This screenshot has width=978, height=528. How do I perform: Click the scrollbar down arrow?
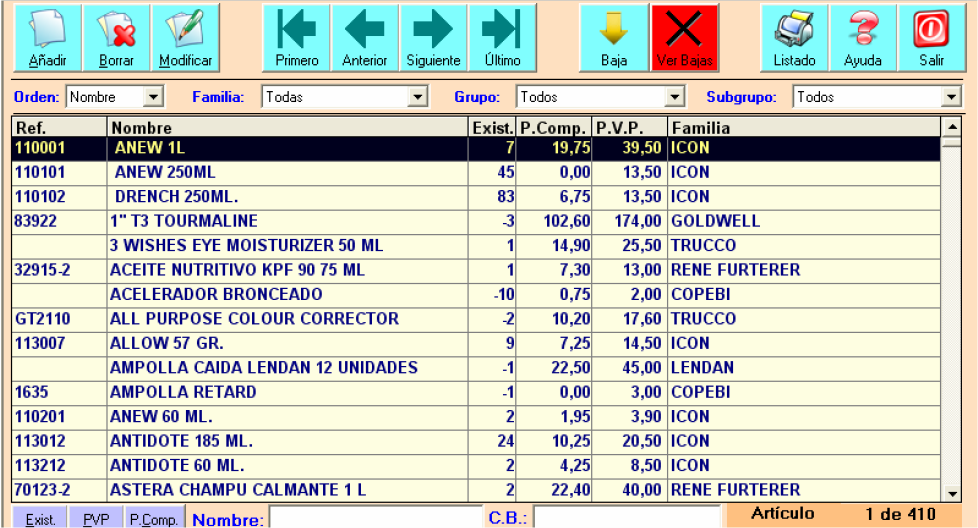point(952,494)
